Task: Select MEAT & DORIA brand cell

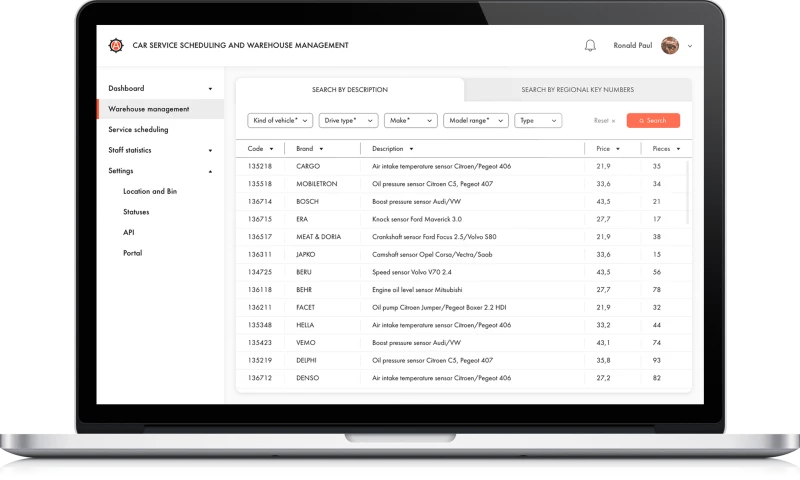Action: (318, 237)
